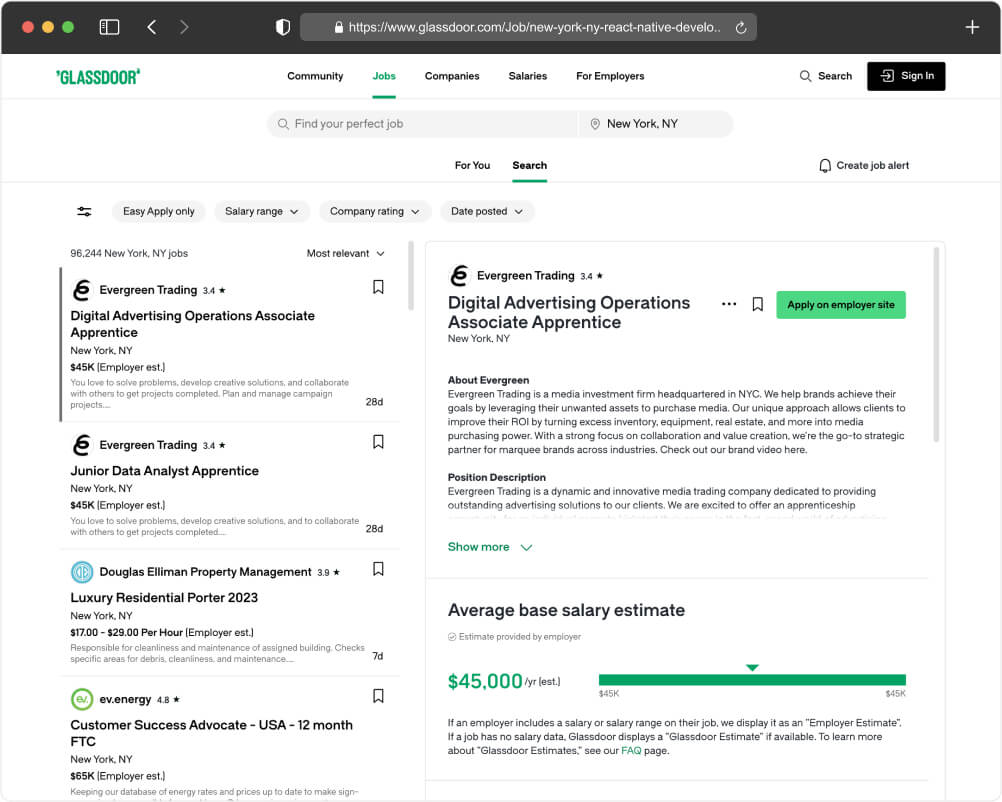Bookmark the Junior Data Analyst Apprentice listing
Image resolution: width=1002 pixels, height=802 pixels.
[378, 442]
